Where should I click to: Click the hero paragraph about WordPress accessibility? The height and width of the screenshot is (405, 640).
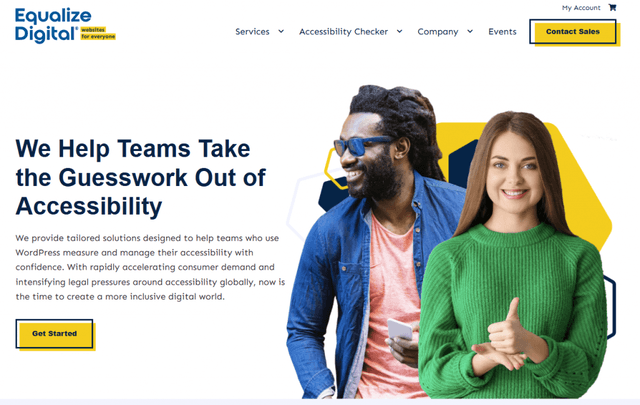click(x=150, y=267)
